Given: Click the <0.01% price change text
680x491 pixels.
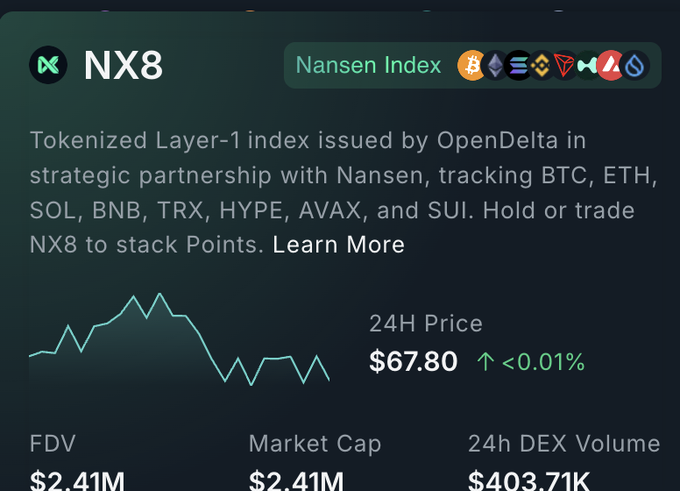Looking at the screenshot, I should (x=543, y=362).
